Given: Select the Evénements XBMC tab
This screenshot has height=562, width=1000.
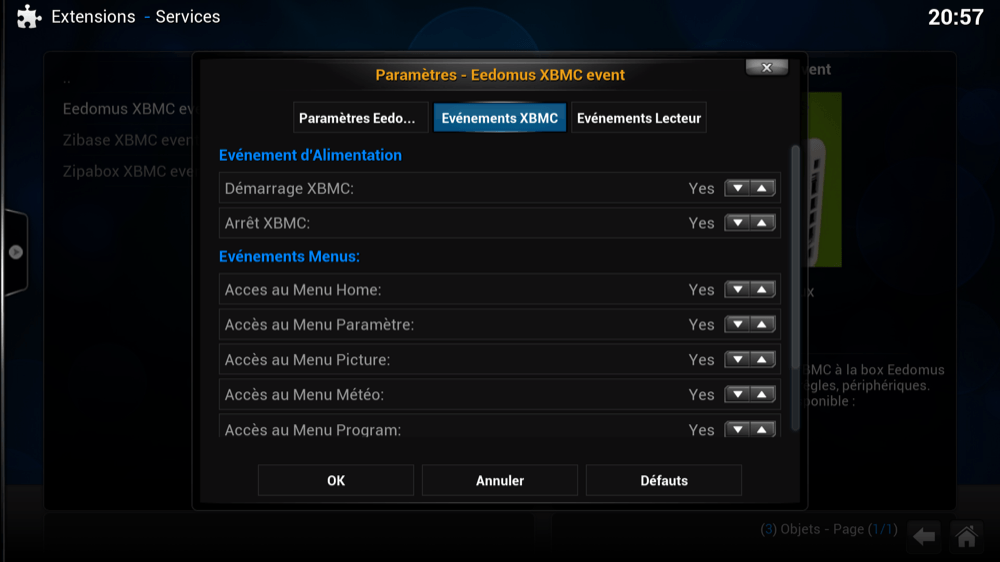Looking at the screenshot, I should [499, 118].
